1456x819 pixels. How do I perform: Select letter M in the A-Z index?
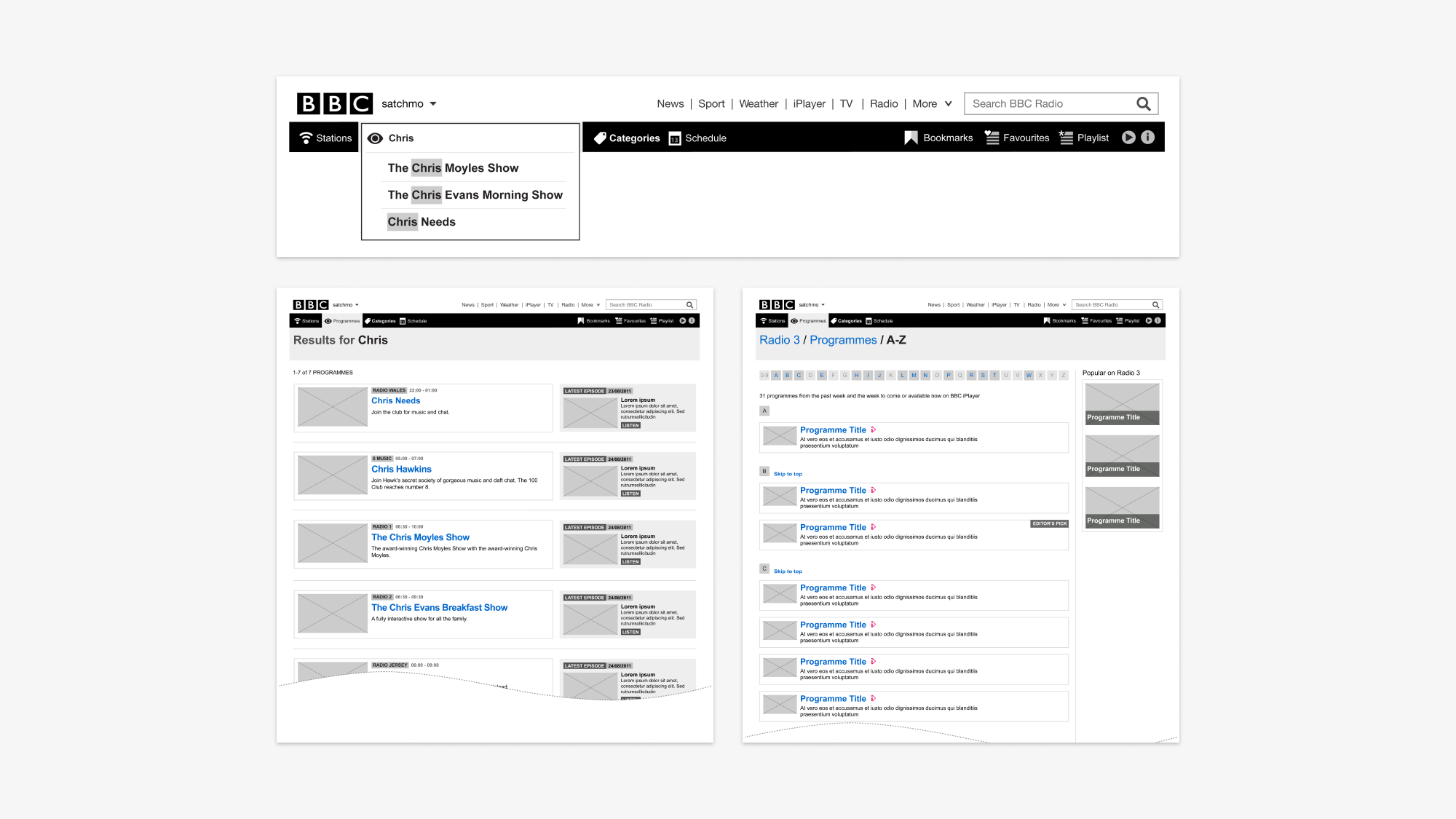point(914,376)
